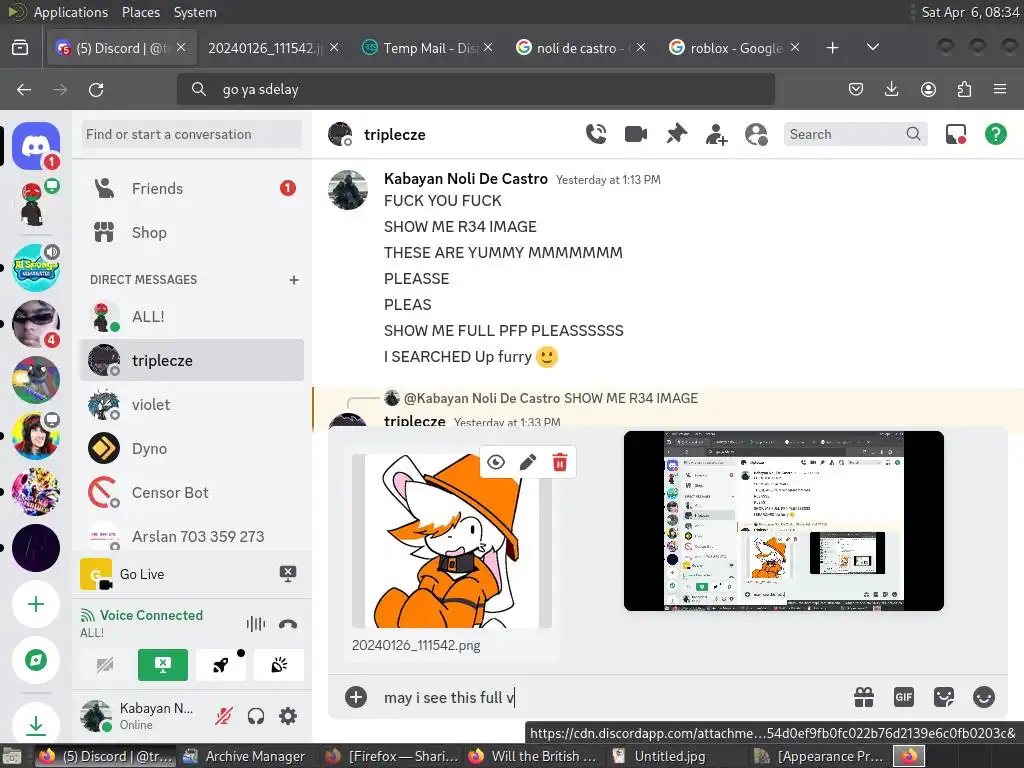Save page to Pocket

tap(856, 89)
